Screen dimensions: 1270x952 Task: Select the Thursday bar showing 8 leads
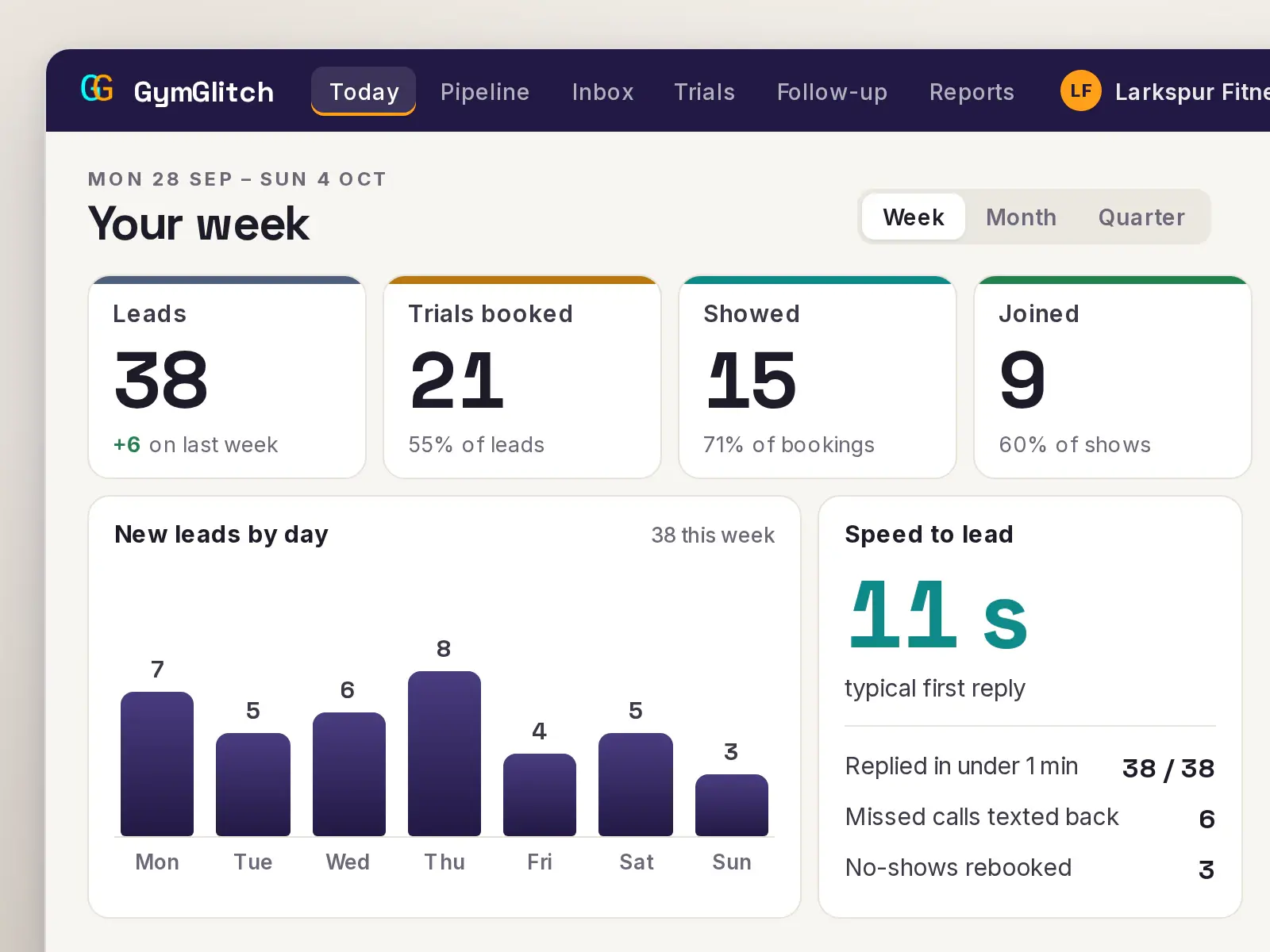444,754
